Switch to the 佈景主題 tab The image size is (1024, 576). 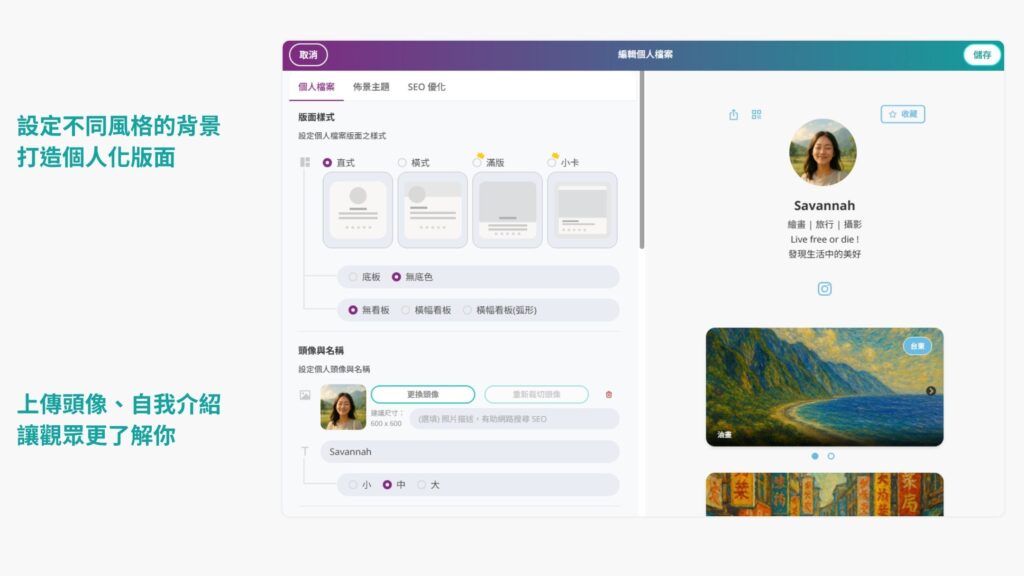[x=371, y=87]
